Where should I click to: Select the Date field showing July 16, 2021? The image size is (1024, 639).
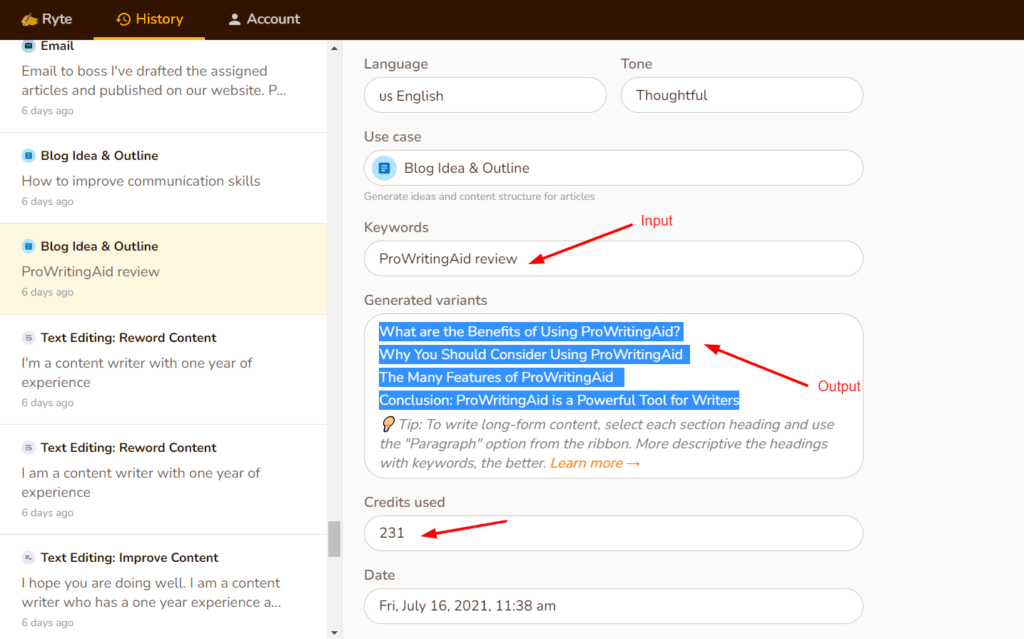[x=613, y=606]
